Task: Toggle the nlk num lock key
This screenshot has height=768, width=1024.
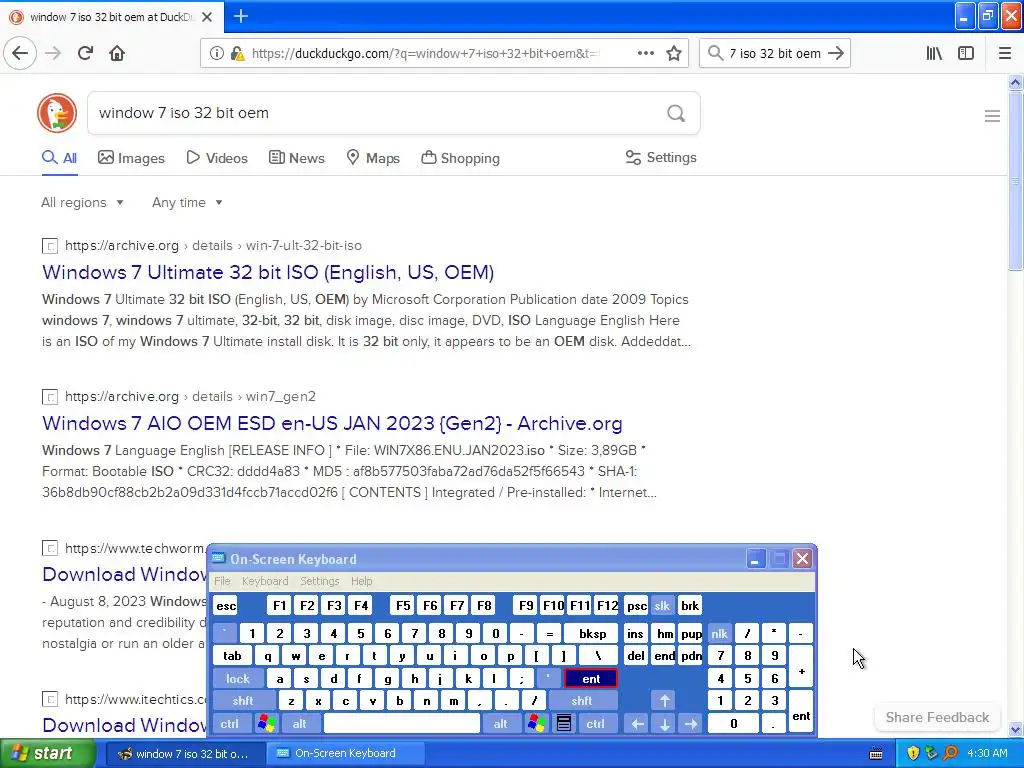Action: [x=719, y=633]
